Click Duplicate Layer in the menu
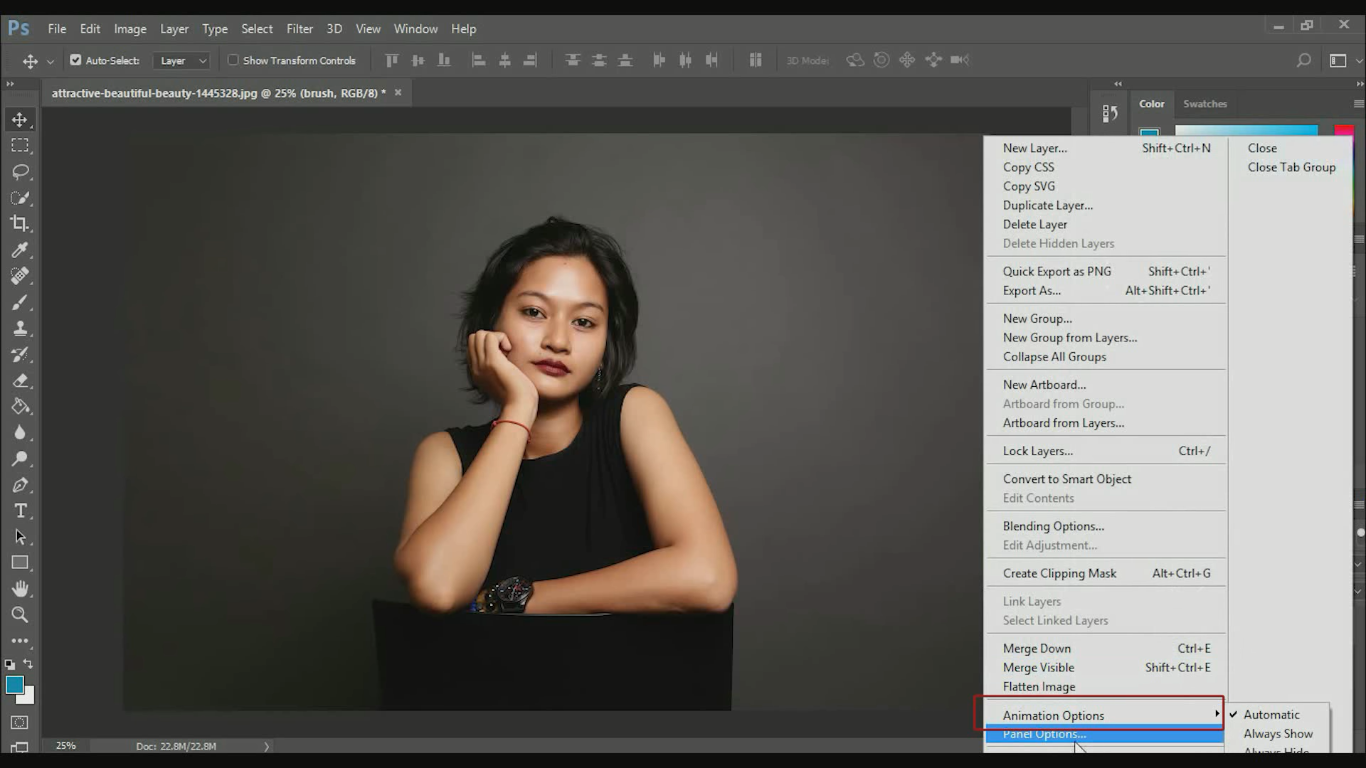 click(1047, 205)
